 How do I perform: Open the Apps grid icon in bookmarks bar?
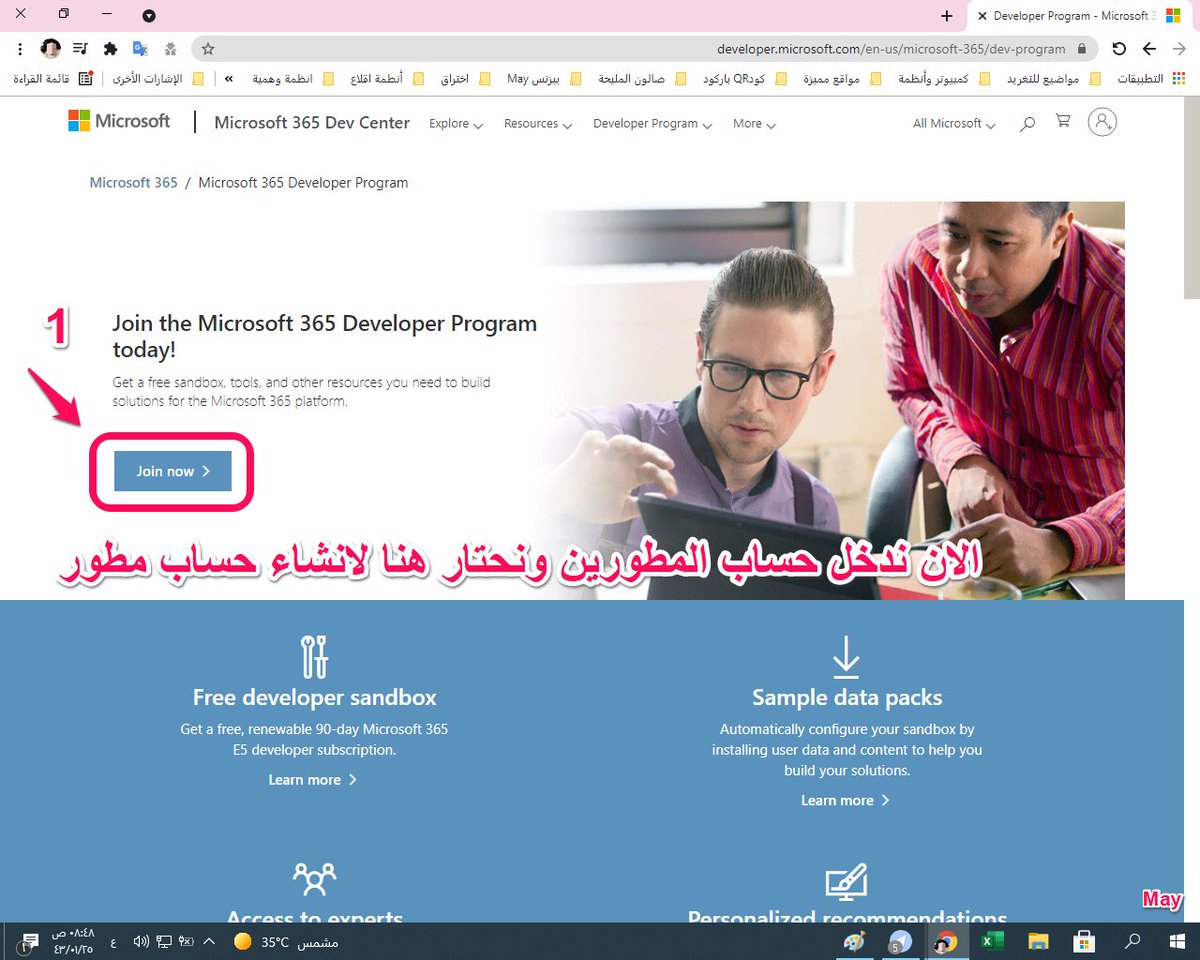1180,78
